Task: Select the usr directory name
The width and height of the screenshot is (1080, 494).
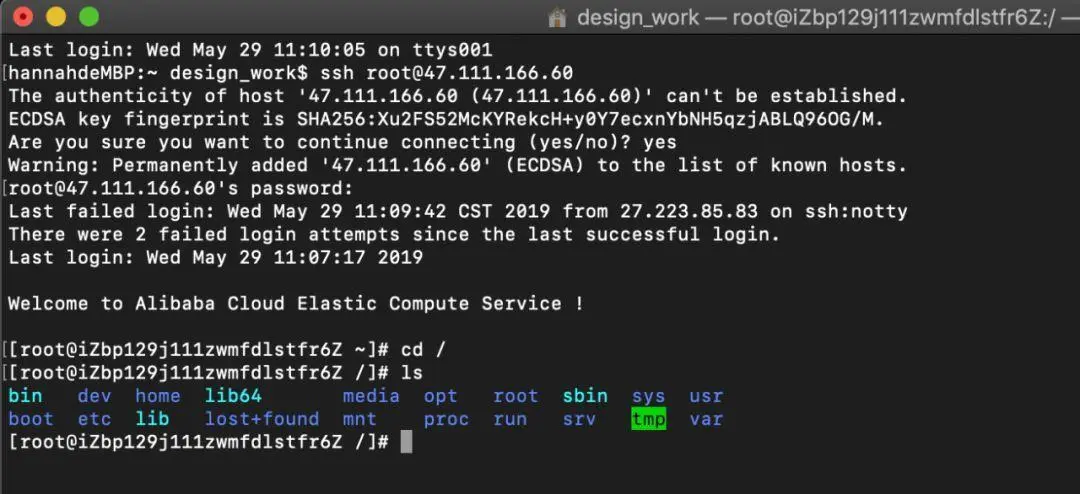Action: [x=706, y=396]
